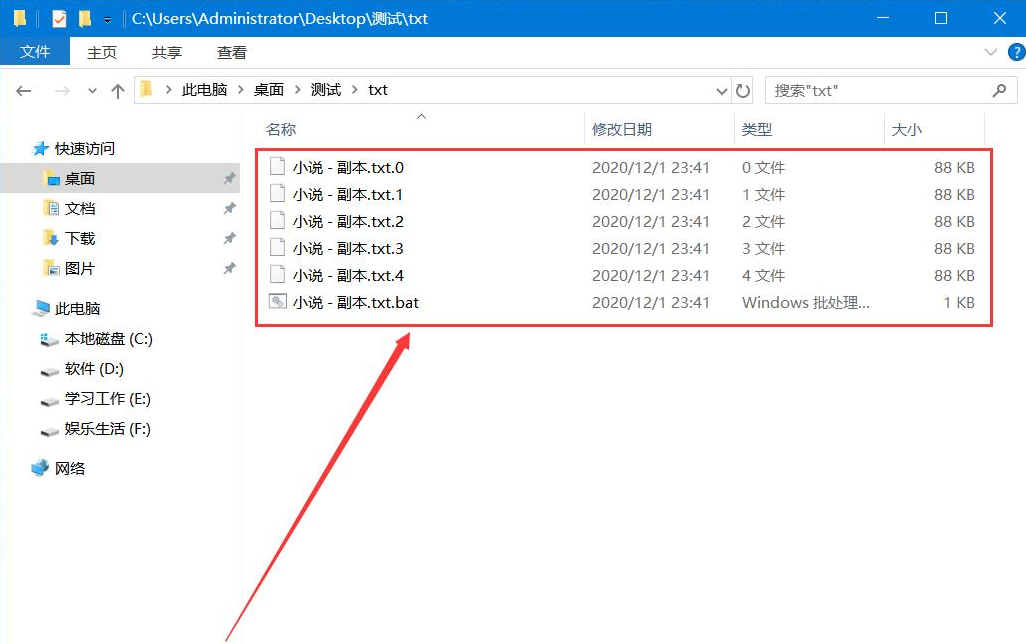Open 软件 (D:) drive
This screenshot has width=1026, height=644.
(94, 369)
